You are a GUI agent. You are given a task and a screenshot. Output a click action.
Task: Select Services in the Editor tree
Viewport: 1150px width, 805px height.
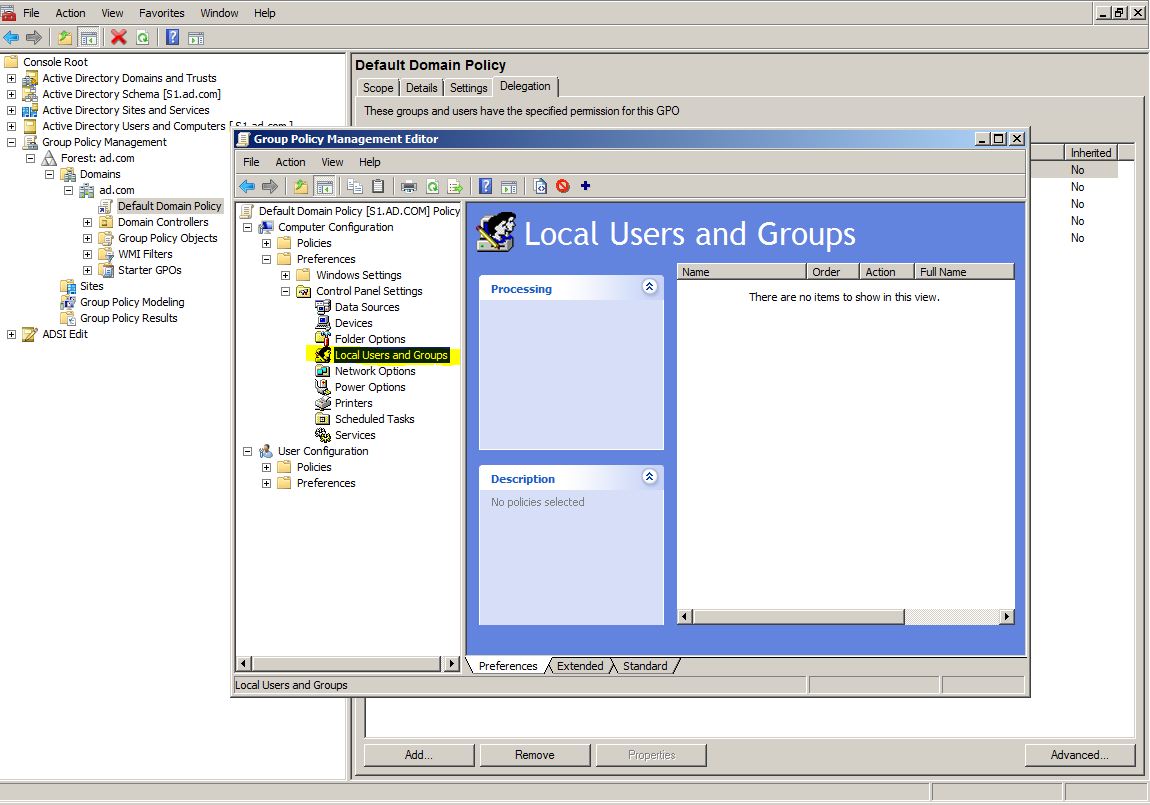[355, 435]
